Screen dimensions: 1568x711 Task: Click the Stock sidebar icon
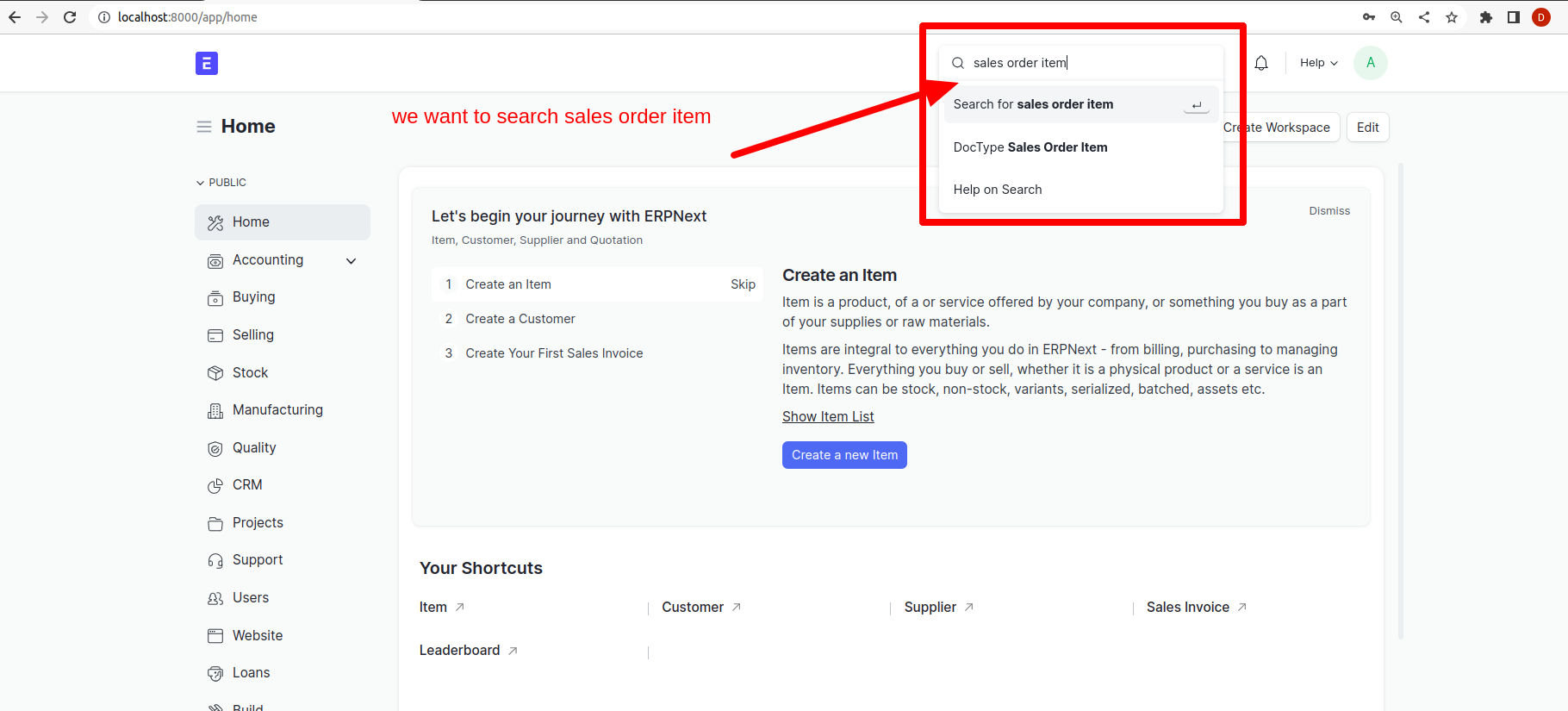point(215,373)
